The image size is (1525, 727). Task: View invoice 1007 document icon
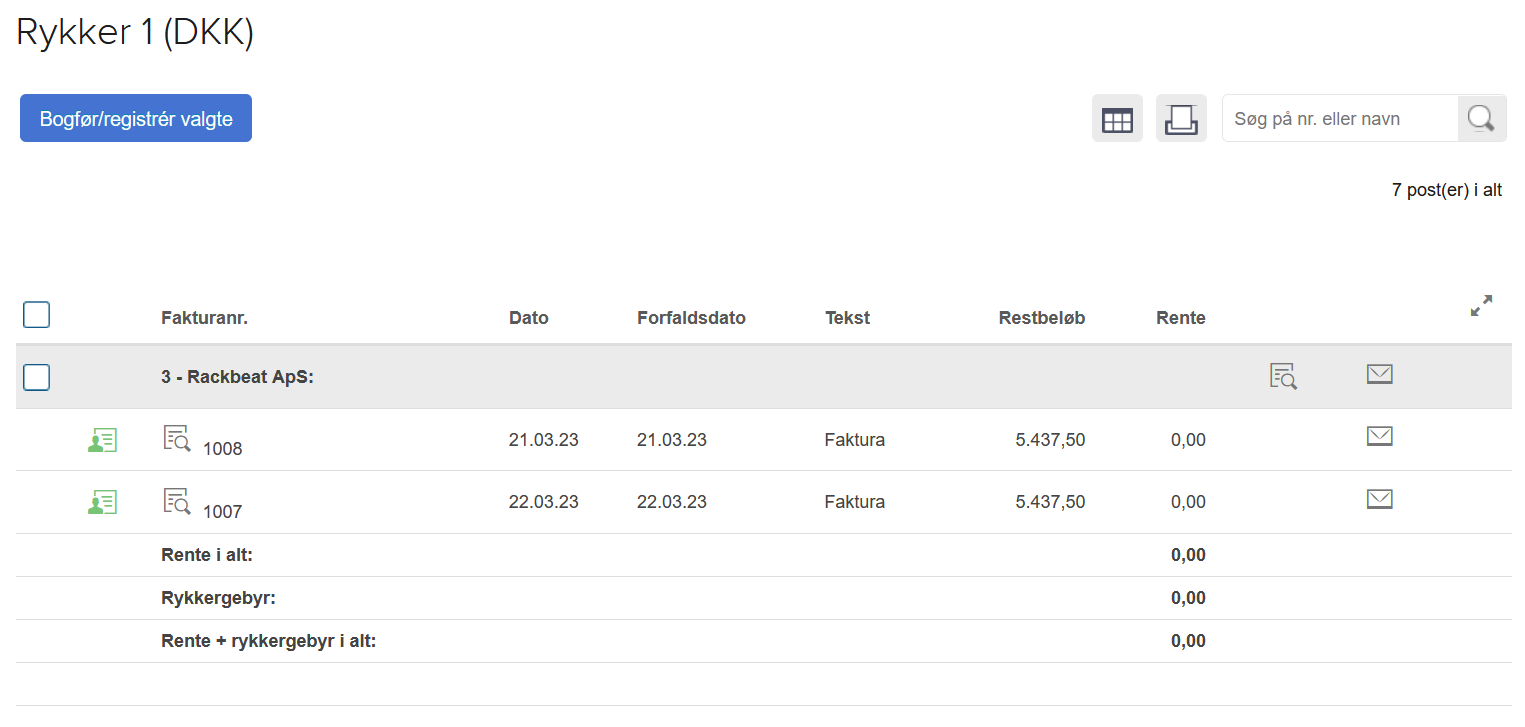(177, 500)
